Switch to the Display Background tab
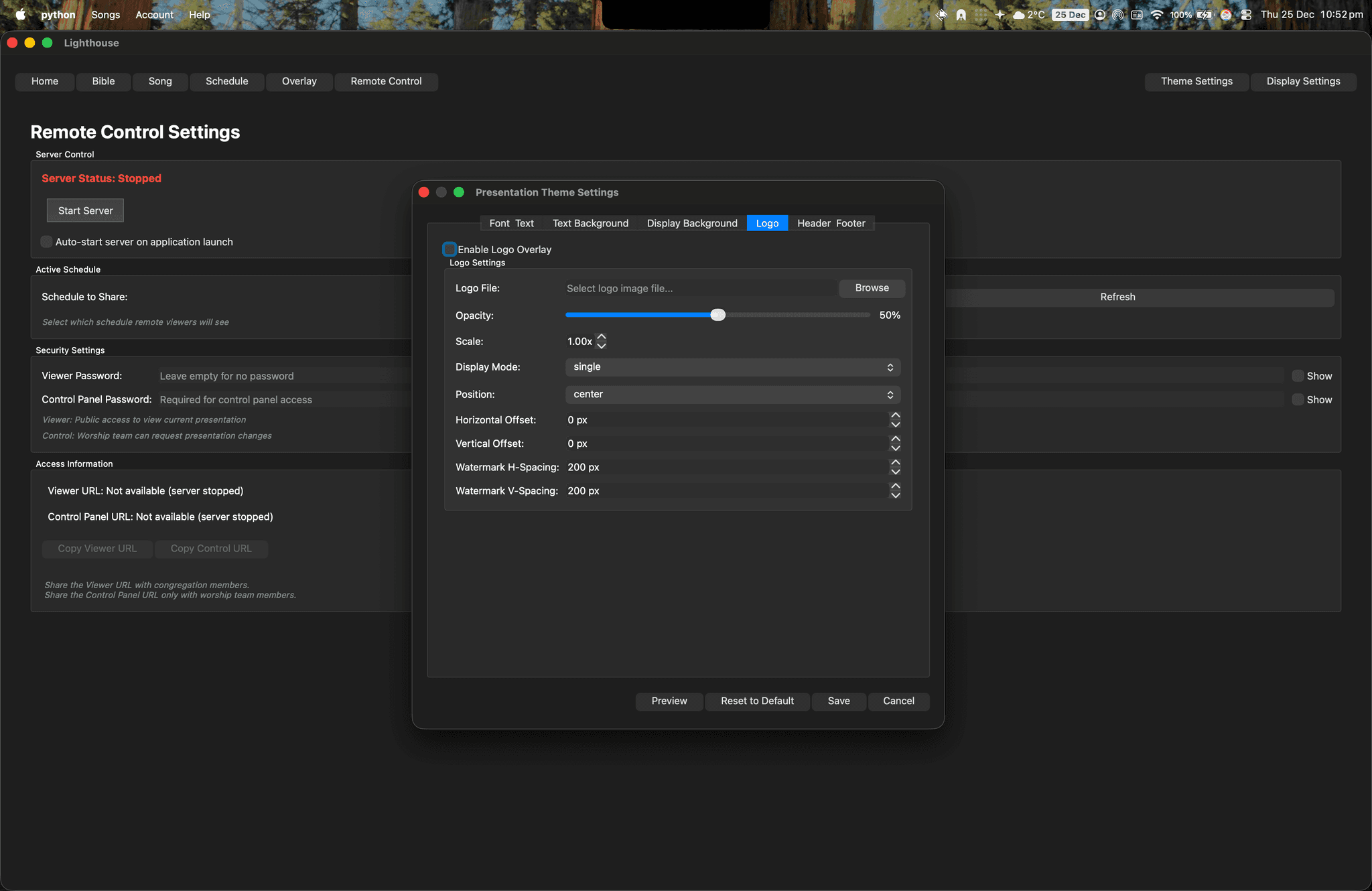 (692, 223)
